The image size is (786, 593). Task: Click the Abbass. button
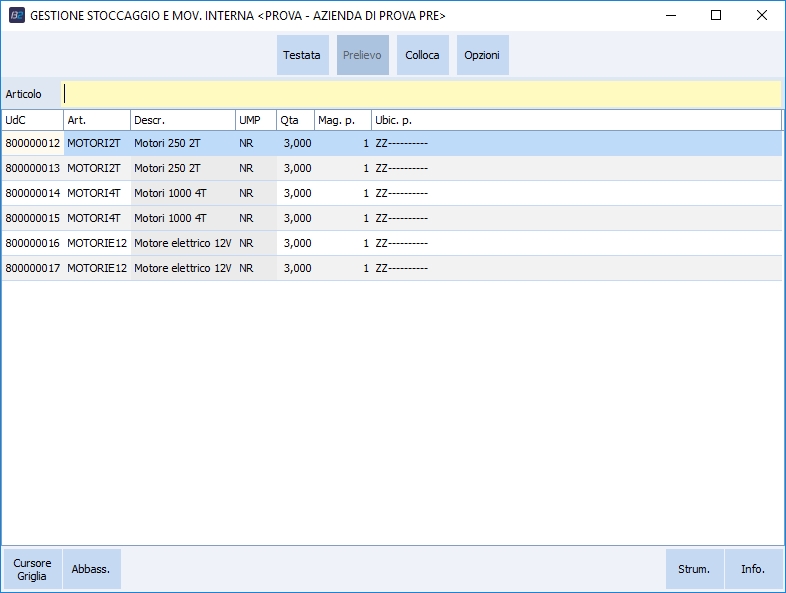click(x=91, y=569)
